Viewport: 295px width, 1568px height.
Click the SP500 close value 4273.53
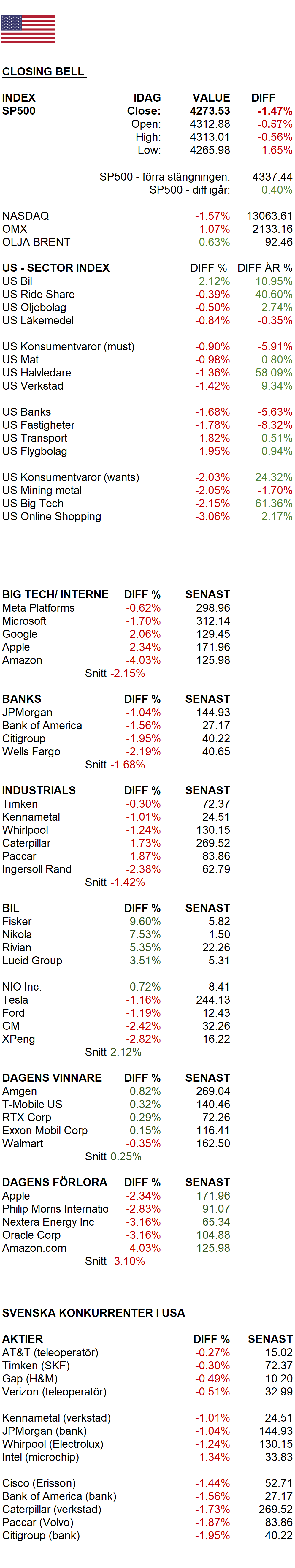pos(210,111)
